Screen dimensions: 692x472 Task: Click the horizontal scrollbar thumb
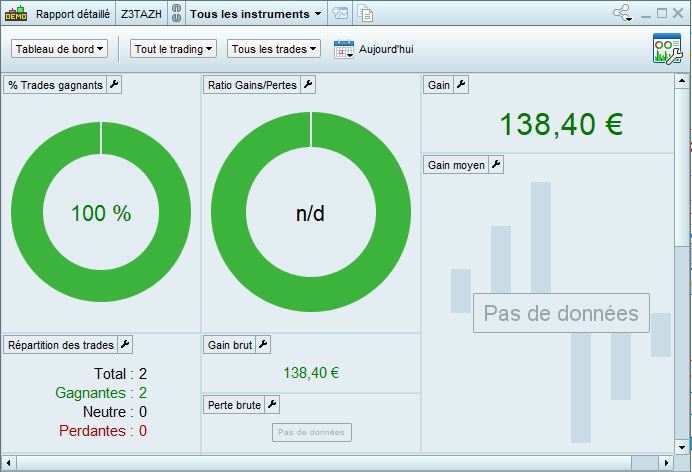click(x=324, y=463)
